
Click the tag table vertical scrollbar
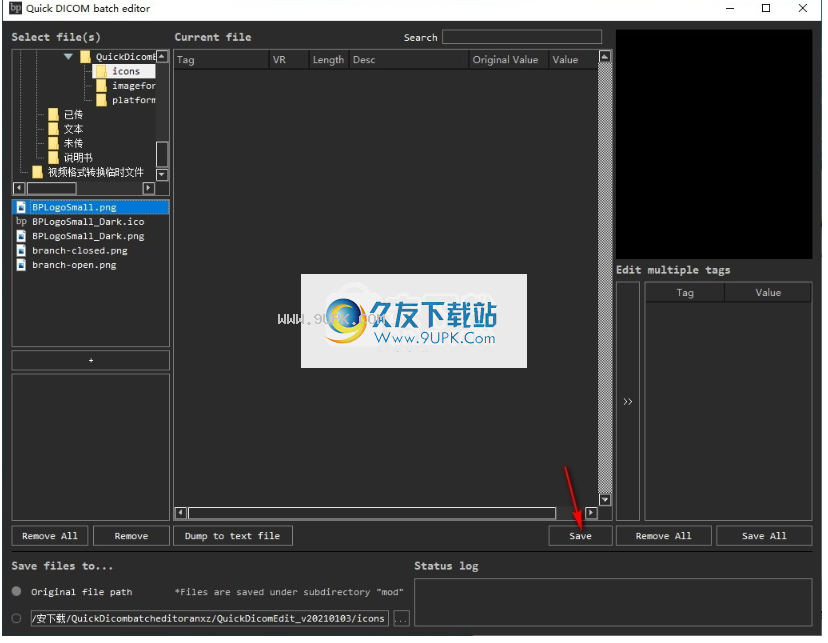(605, 278)
